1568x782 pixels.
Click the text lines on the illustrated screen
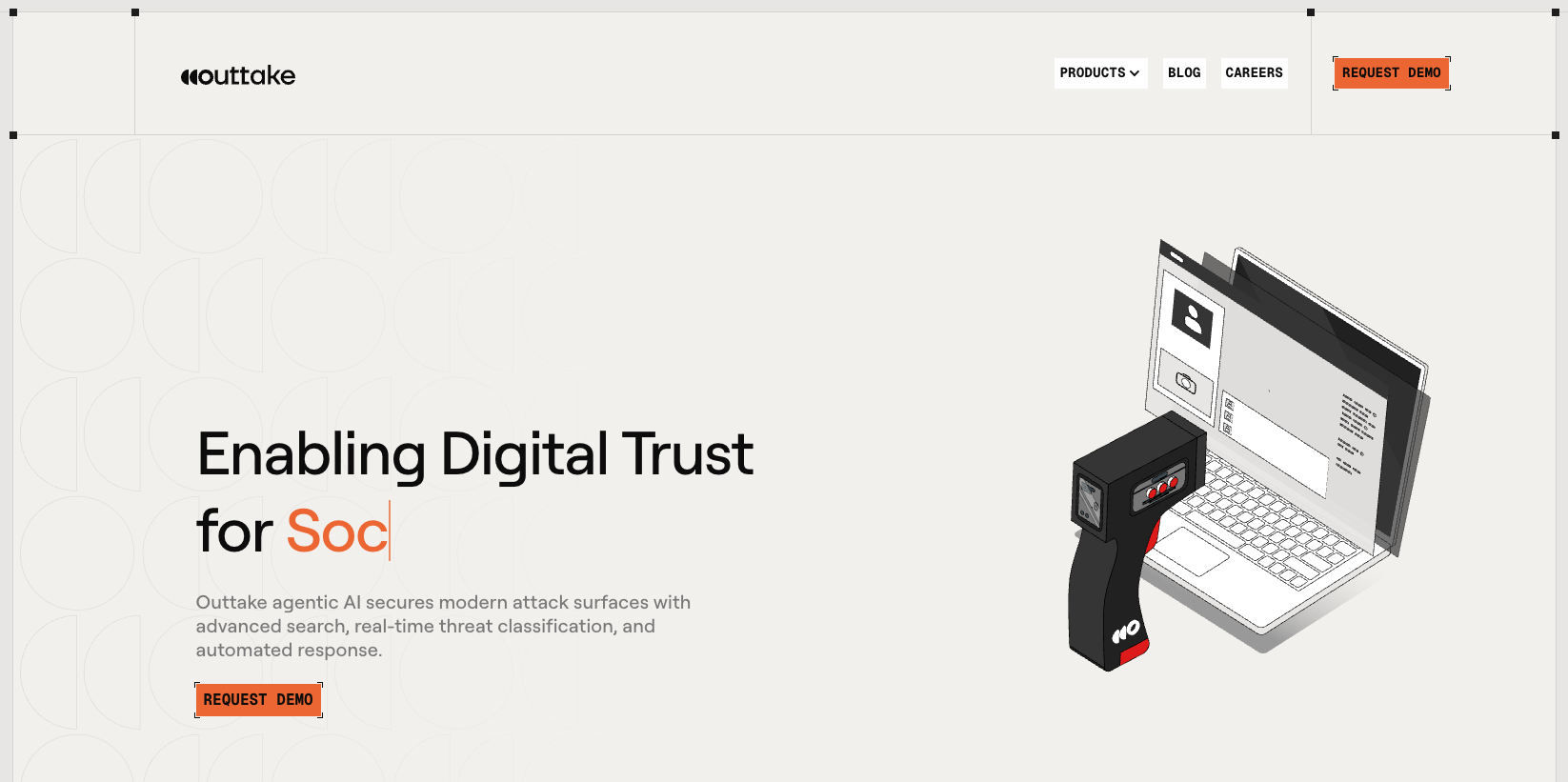point(1358,432)
